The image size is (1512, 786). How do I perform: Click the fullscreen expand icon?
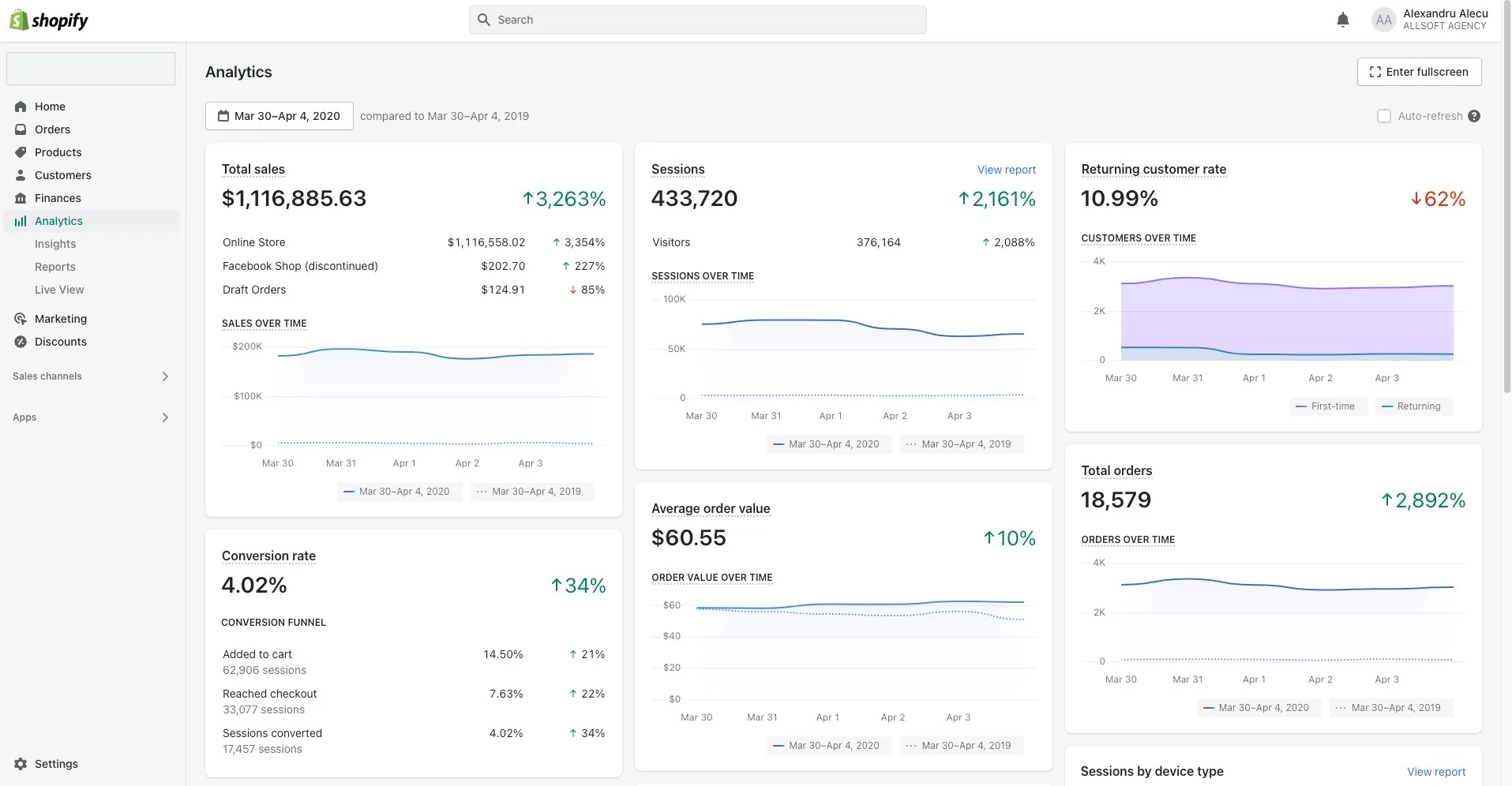[1375, 72]
